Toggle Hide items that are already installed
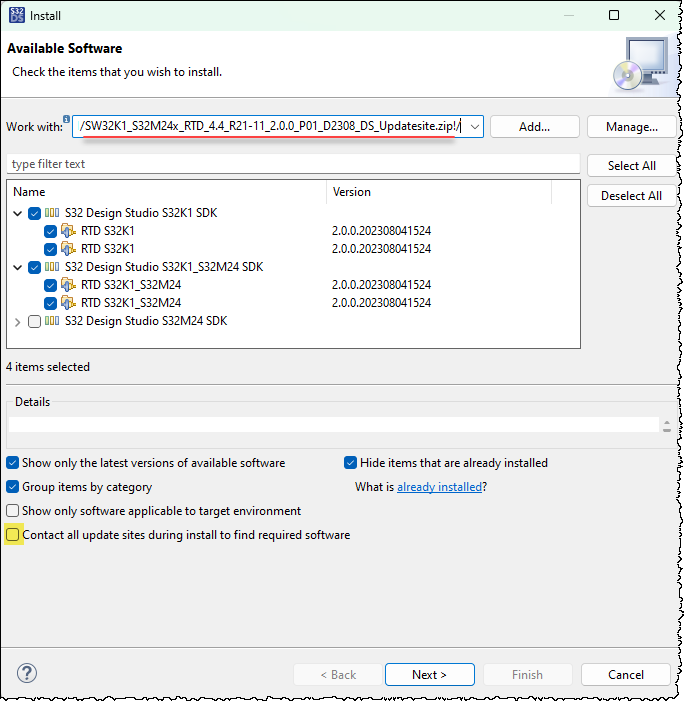The height and width of the screenshot is (701, 684). [350, 463]
